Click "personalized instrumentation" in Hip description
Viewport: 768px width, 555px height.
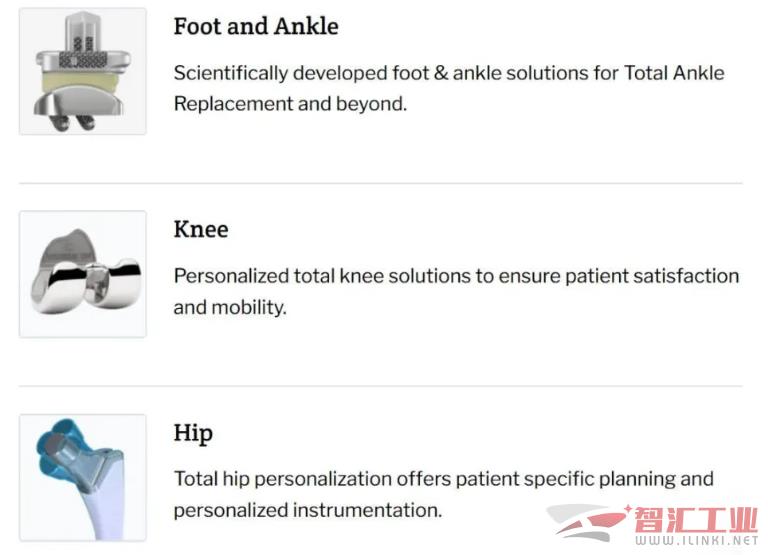[308, 510]
